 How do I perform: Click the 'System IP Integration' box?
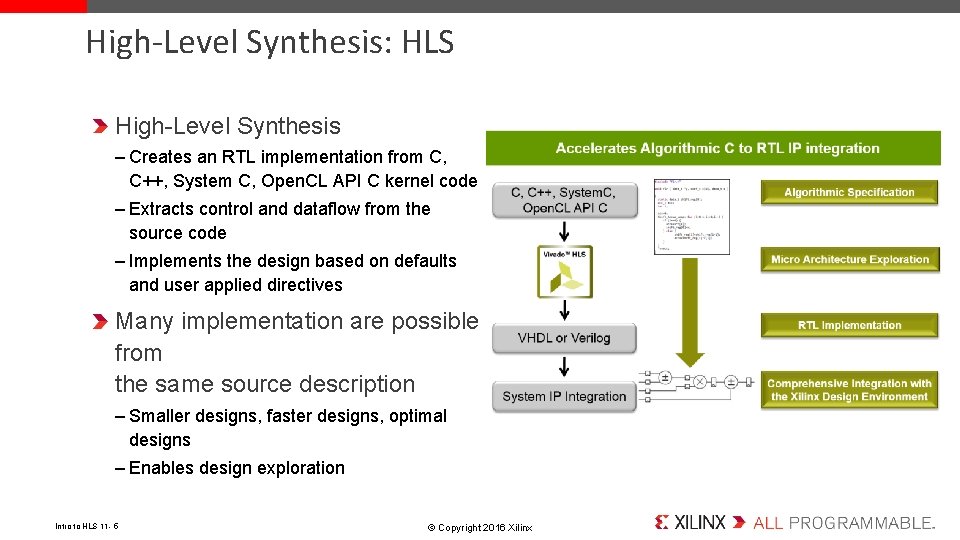click(564, 397)
